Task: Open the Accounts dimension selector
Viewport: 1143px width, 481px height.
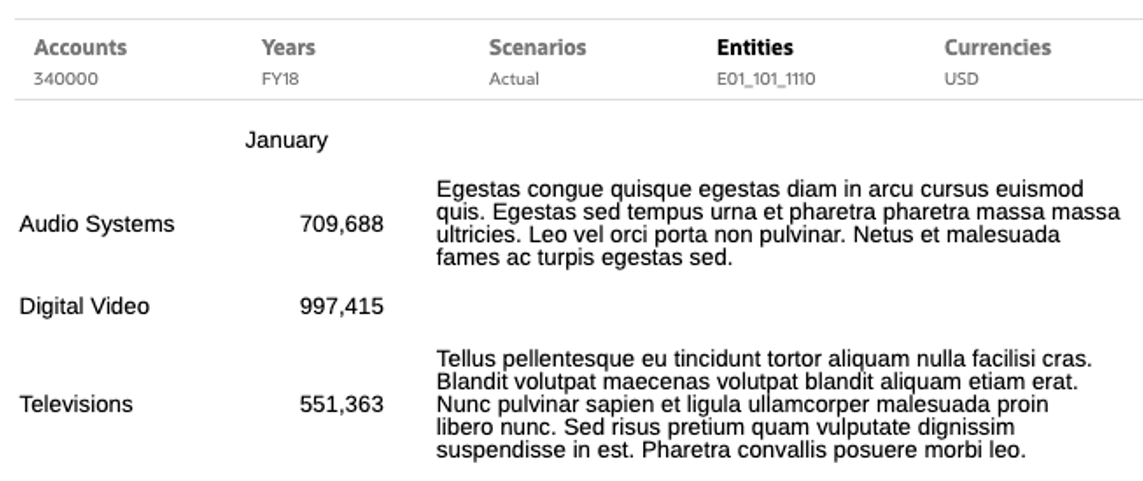Action: [80, 48]
